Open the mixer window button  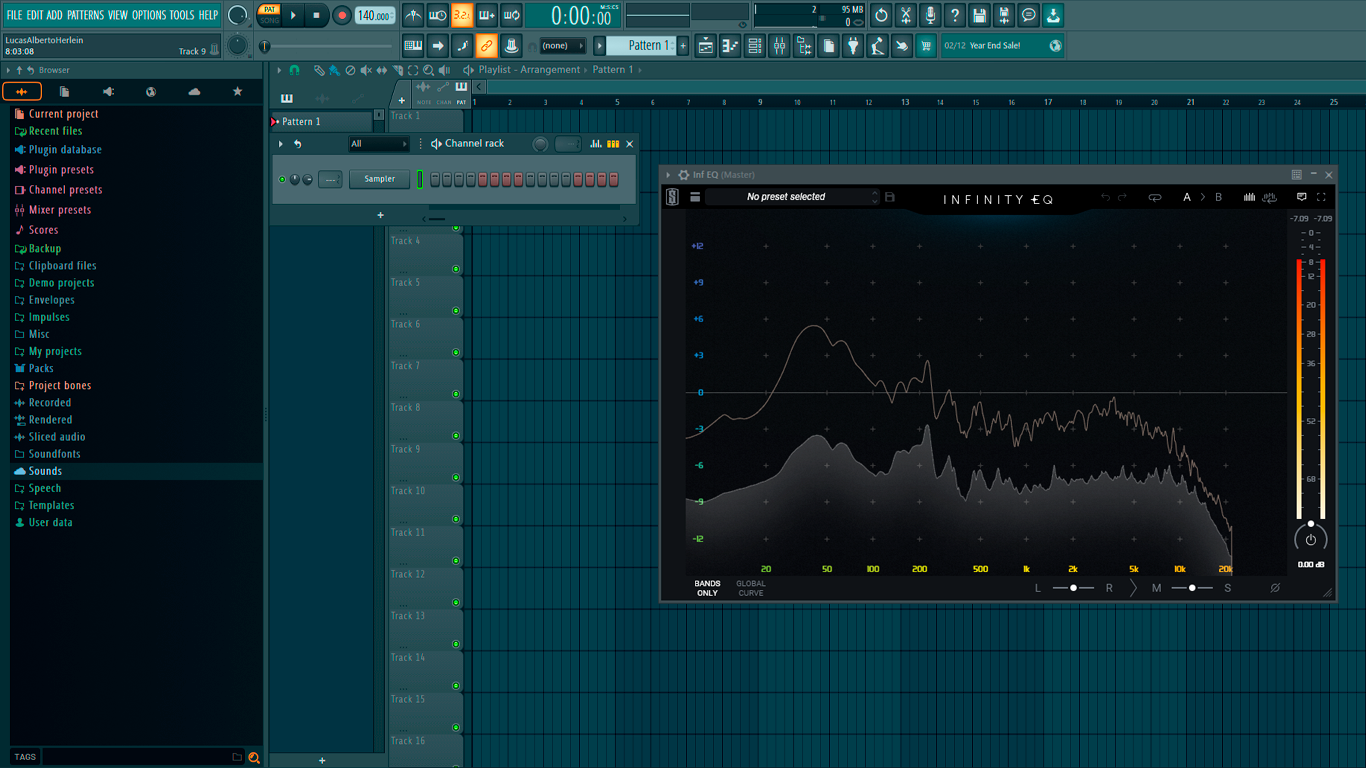click(x=779, y=45)
